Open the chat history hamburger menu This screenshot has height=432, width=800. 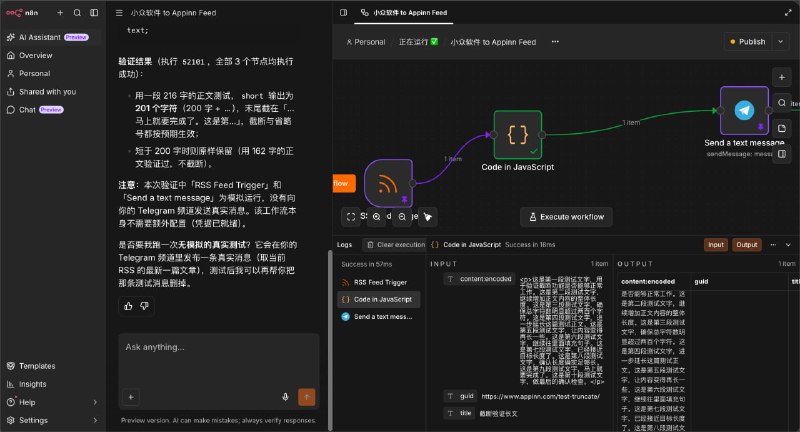[119, 13]
